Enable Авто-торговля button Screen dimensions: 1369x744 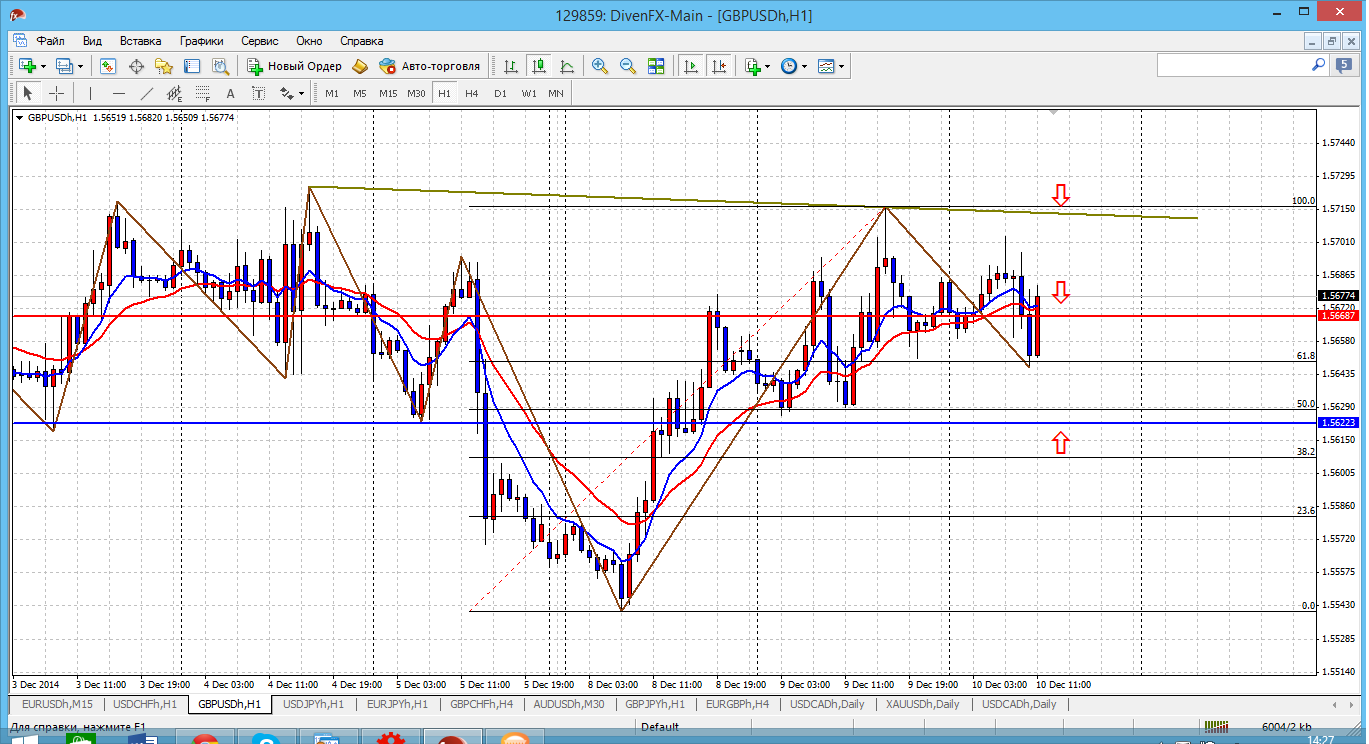[x=430, y=66]
